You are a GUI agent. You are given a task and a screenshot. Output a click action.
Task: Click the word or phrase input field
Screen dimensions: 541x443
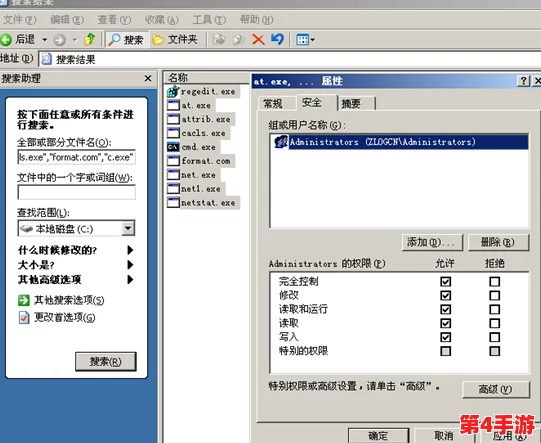(x=77, y=193)
